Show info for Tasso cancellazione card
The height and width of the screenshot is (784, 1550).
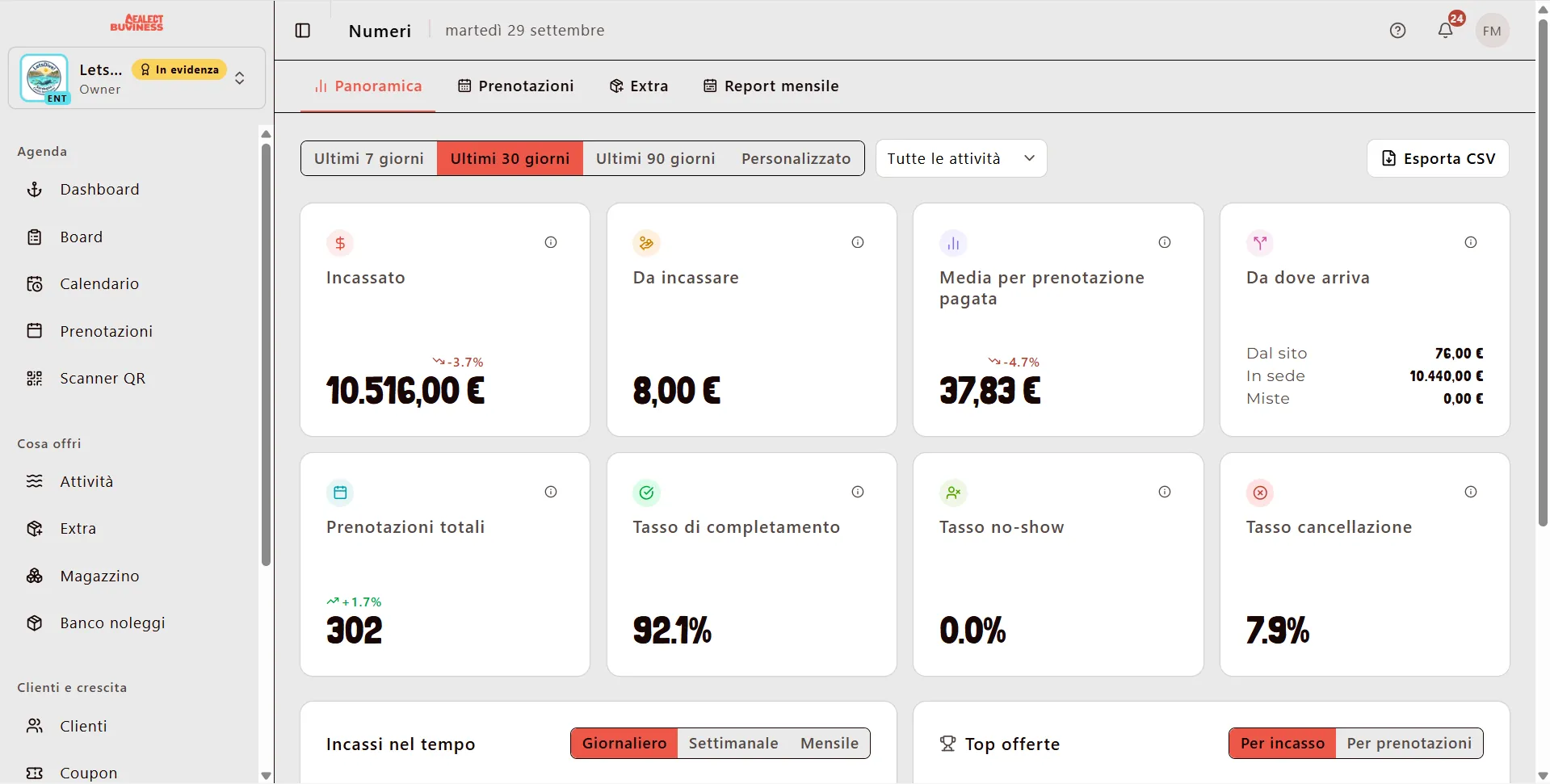click(x=1471, y=492)
